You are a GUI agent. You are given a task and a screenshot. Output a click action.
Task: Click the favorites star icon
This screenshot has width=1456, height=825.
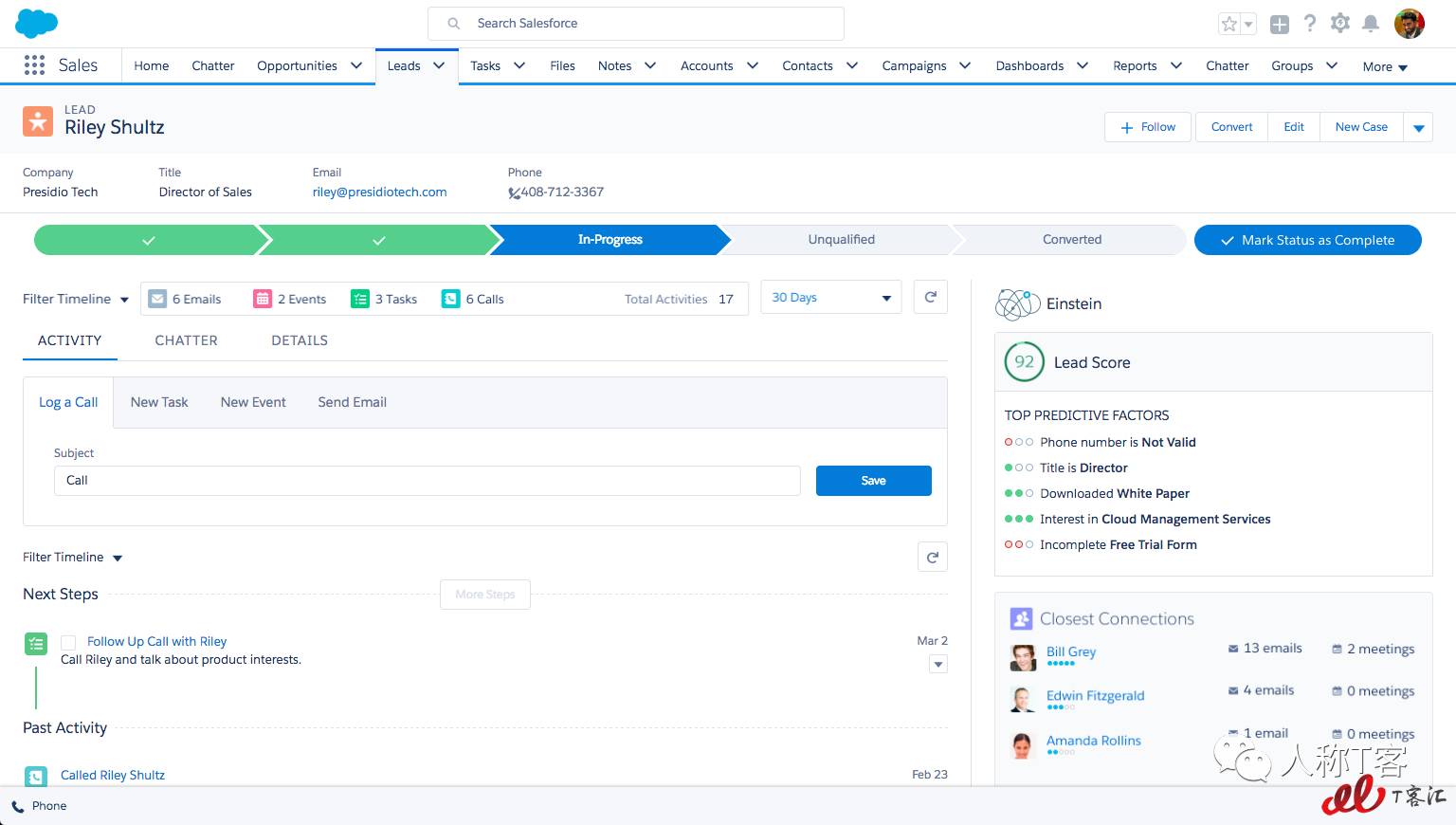pos(1229,25)
